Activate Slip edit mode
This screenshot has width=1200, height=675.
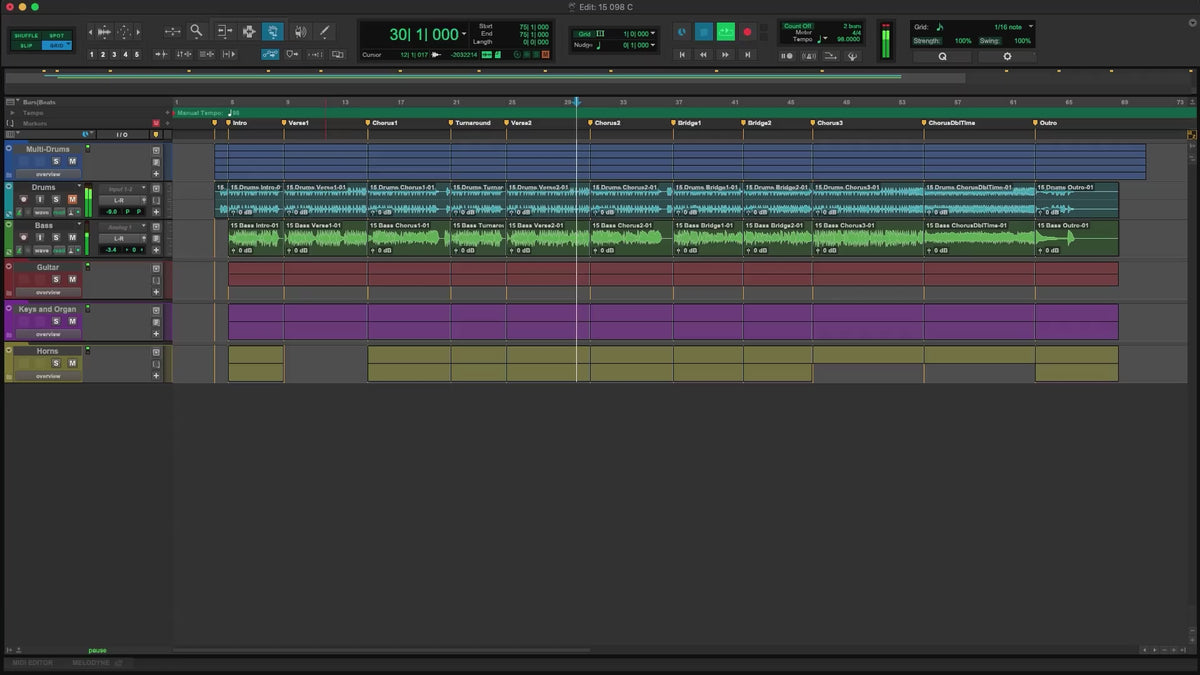[x=26, y=45]
